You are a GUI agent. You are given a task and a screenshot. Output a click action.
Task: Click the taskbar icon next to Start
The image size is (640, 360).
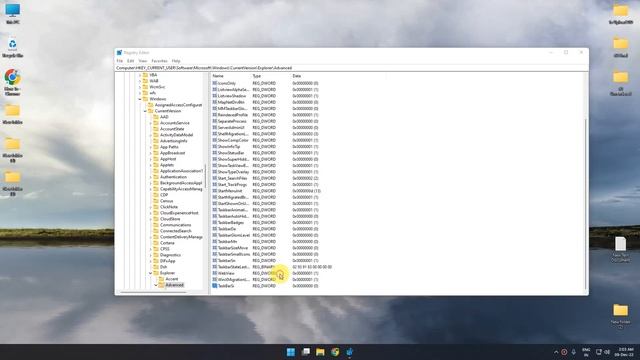coord(305,352)
